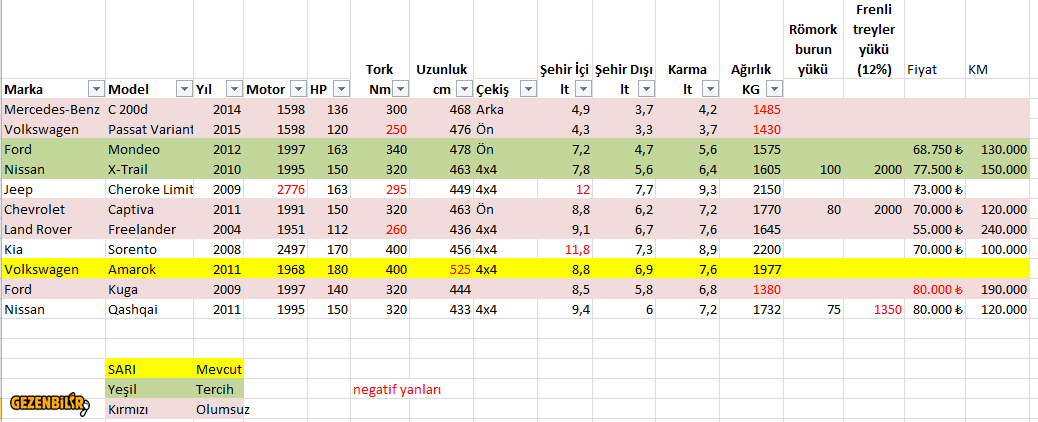Open the Uzunluk cm filter dropdown

pyautogui.click(x=463, y=89)
